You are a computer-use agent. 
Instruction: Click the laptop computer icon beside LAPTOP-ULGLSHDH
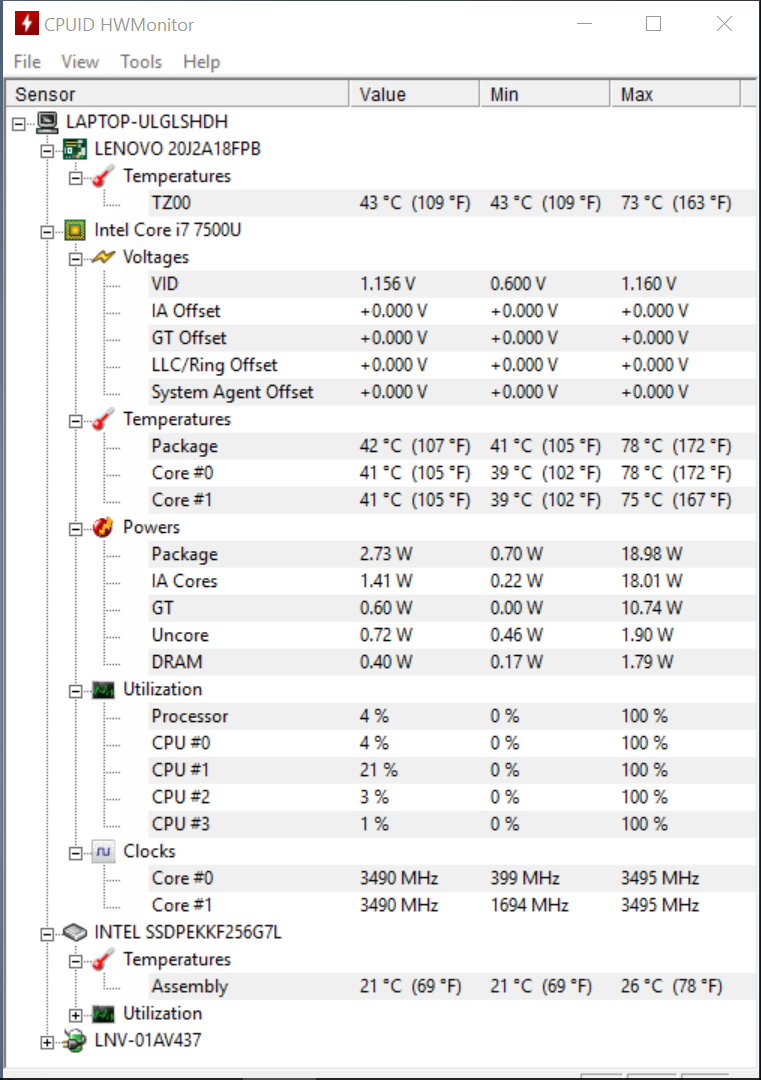tap(47, 123)
